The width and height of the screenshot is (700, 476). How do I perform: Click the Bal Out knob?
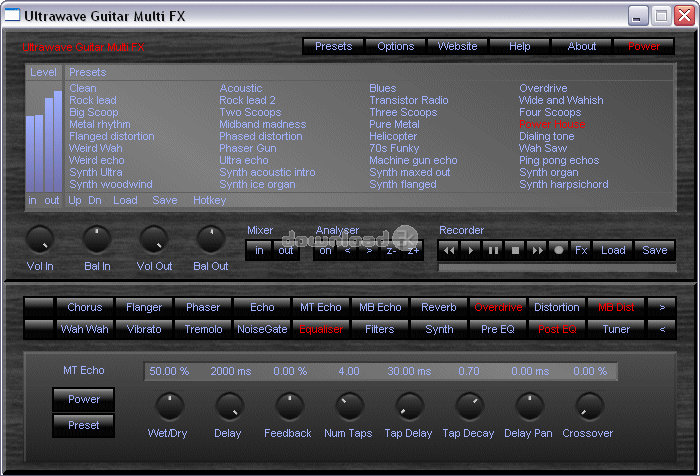coord(211,239)
